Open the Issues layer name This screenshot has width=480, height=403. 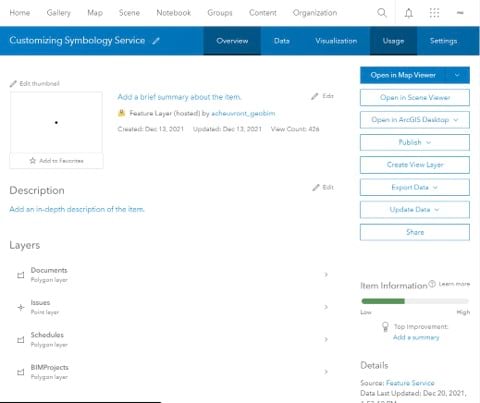[x=40, y=302]
